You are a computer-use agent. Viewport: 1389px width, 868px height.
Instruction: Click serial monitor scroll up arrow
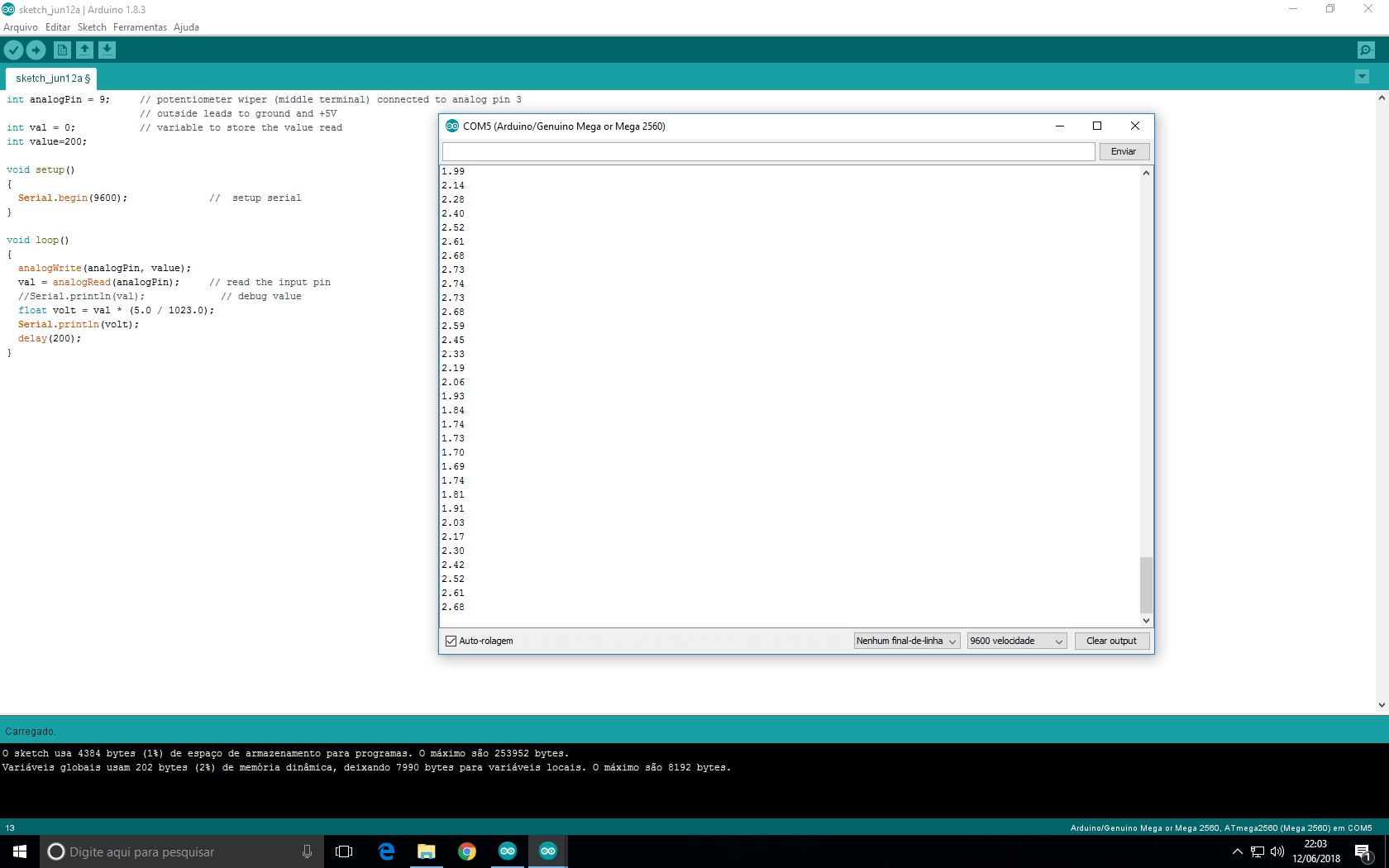(x=1146, y=173)
